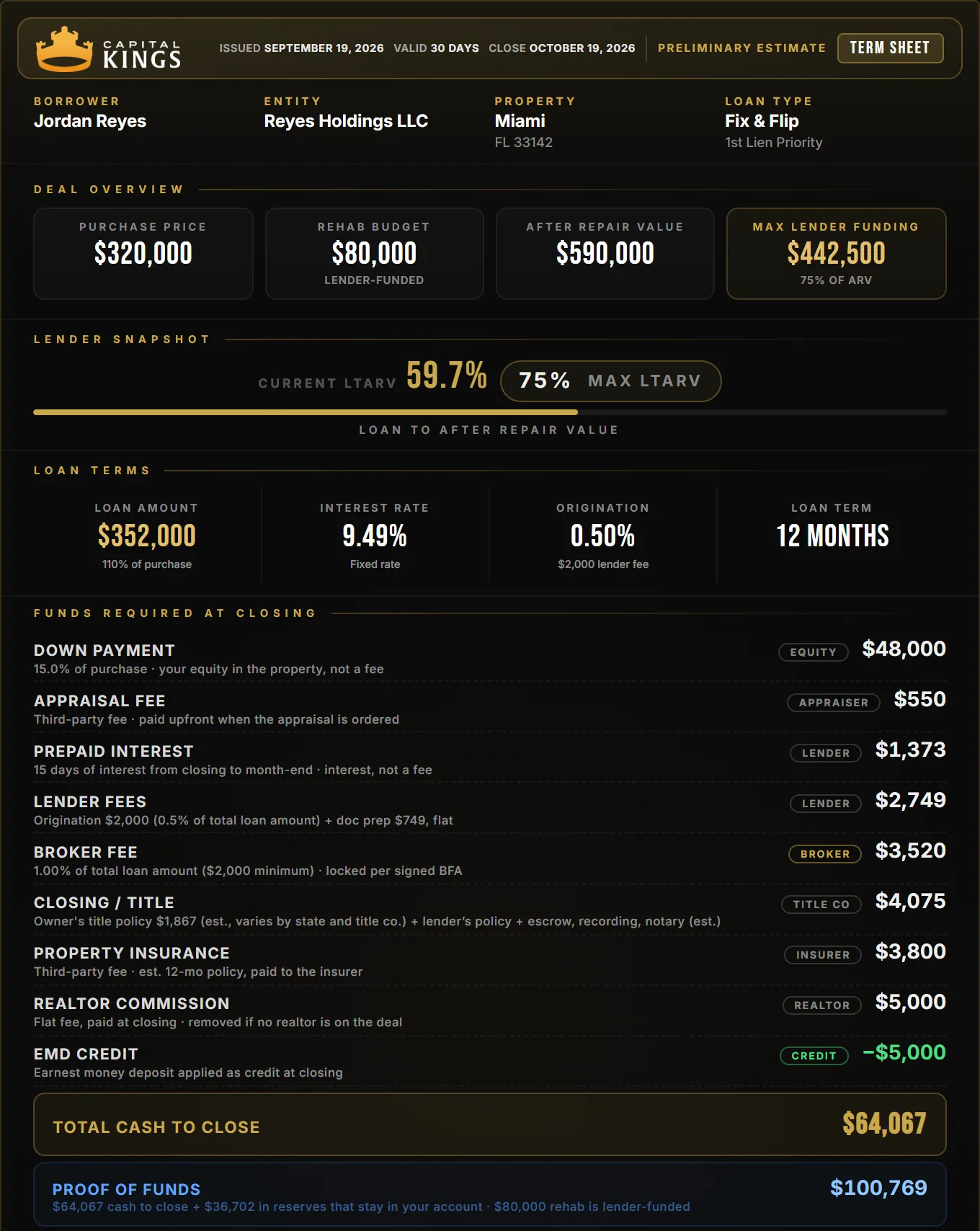
Task: Click the loan to ARV progress bar
Action: tap(490, 412)
